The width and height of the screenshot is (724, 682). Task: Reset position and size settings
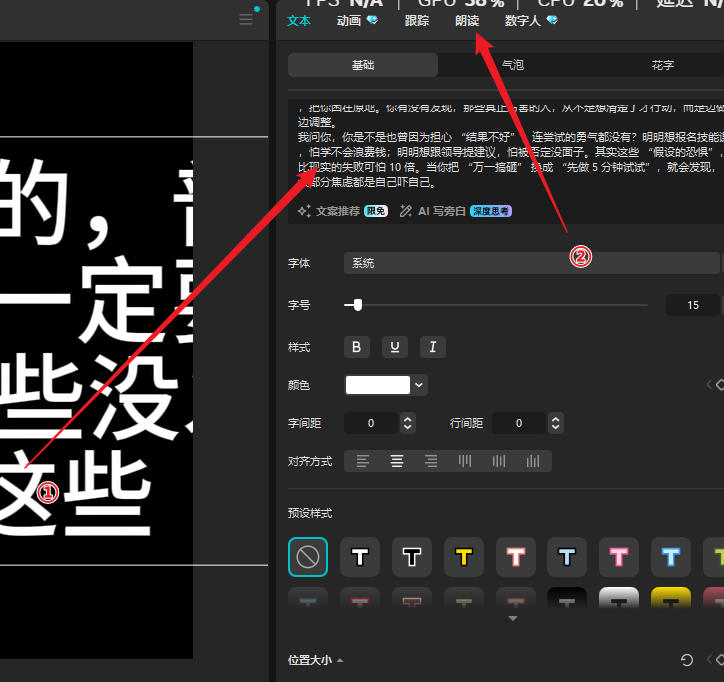[687, 660]
